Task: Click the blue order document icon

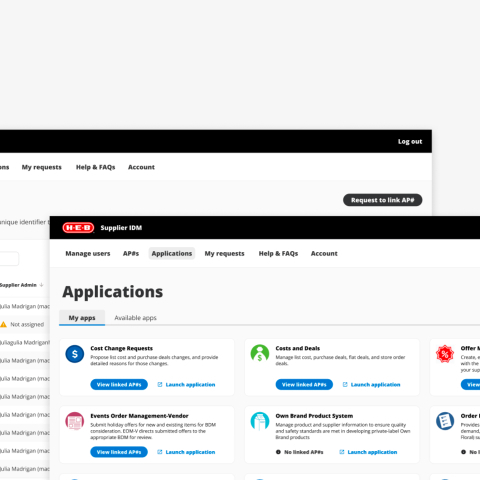Action: click(x=445, y=421)
